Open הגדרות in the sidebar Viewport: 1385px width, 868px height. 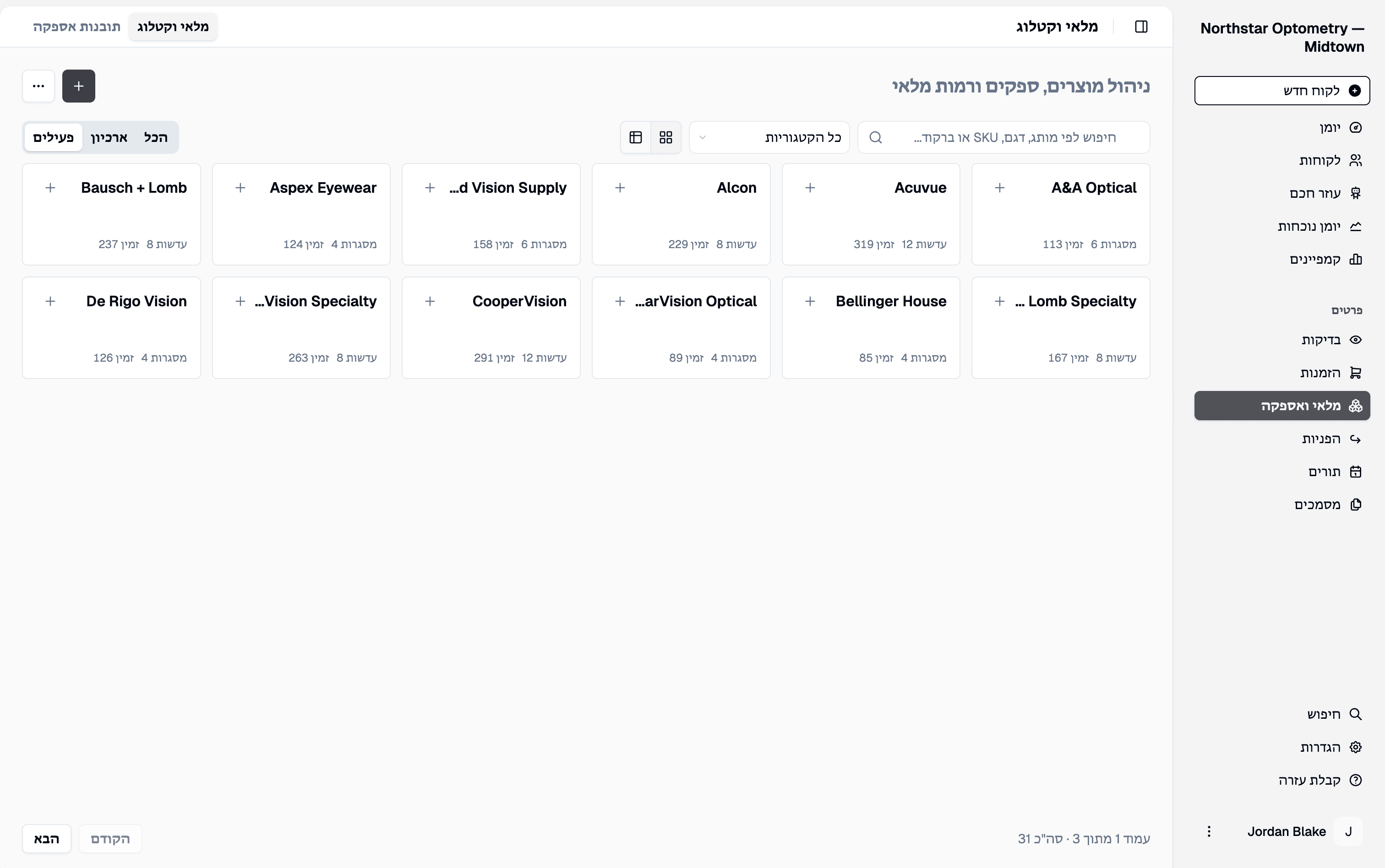(1282, 747)
